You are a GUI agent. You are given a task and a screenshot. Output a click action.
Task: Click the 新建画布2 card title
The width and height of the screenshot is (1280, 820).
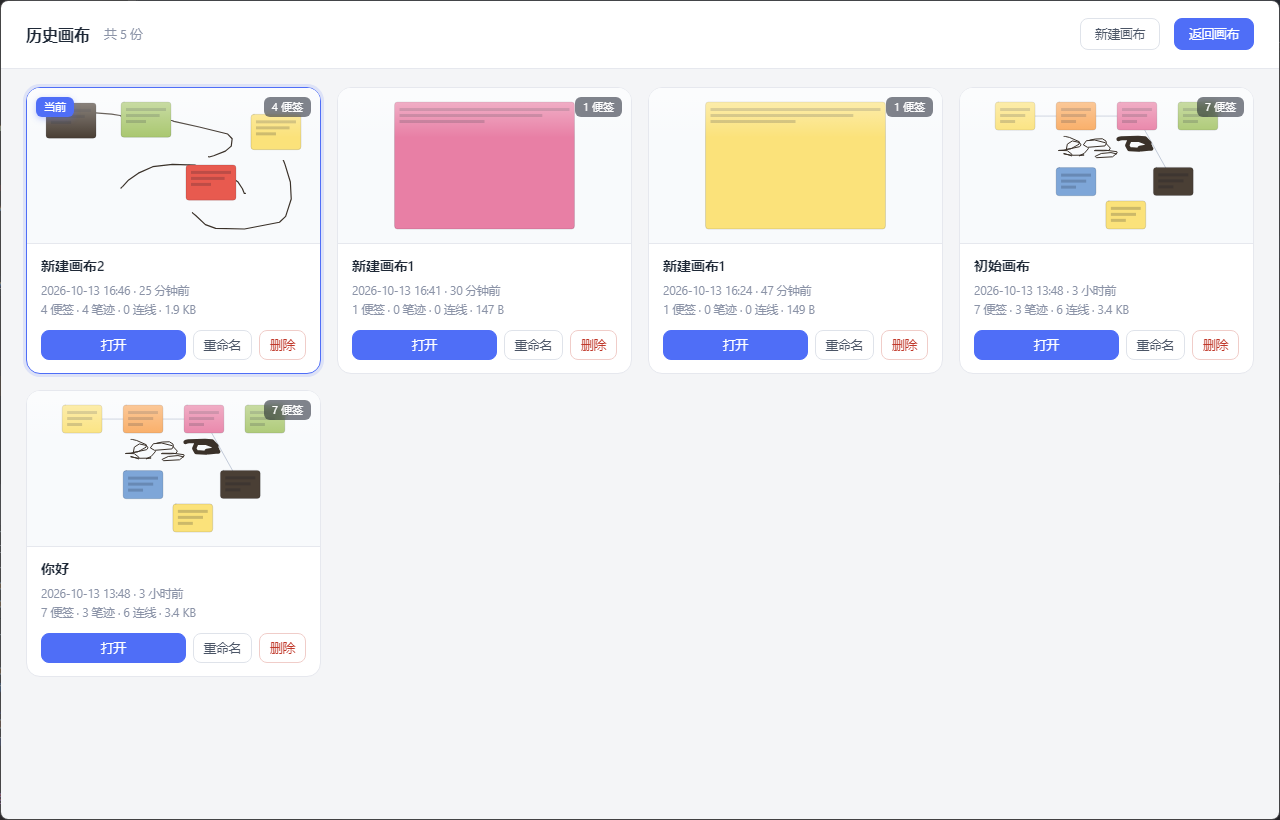tap(73, 266)
